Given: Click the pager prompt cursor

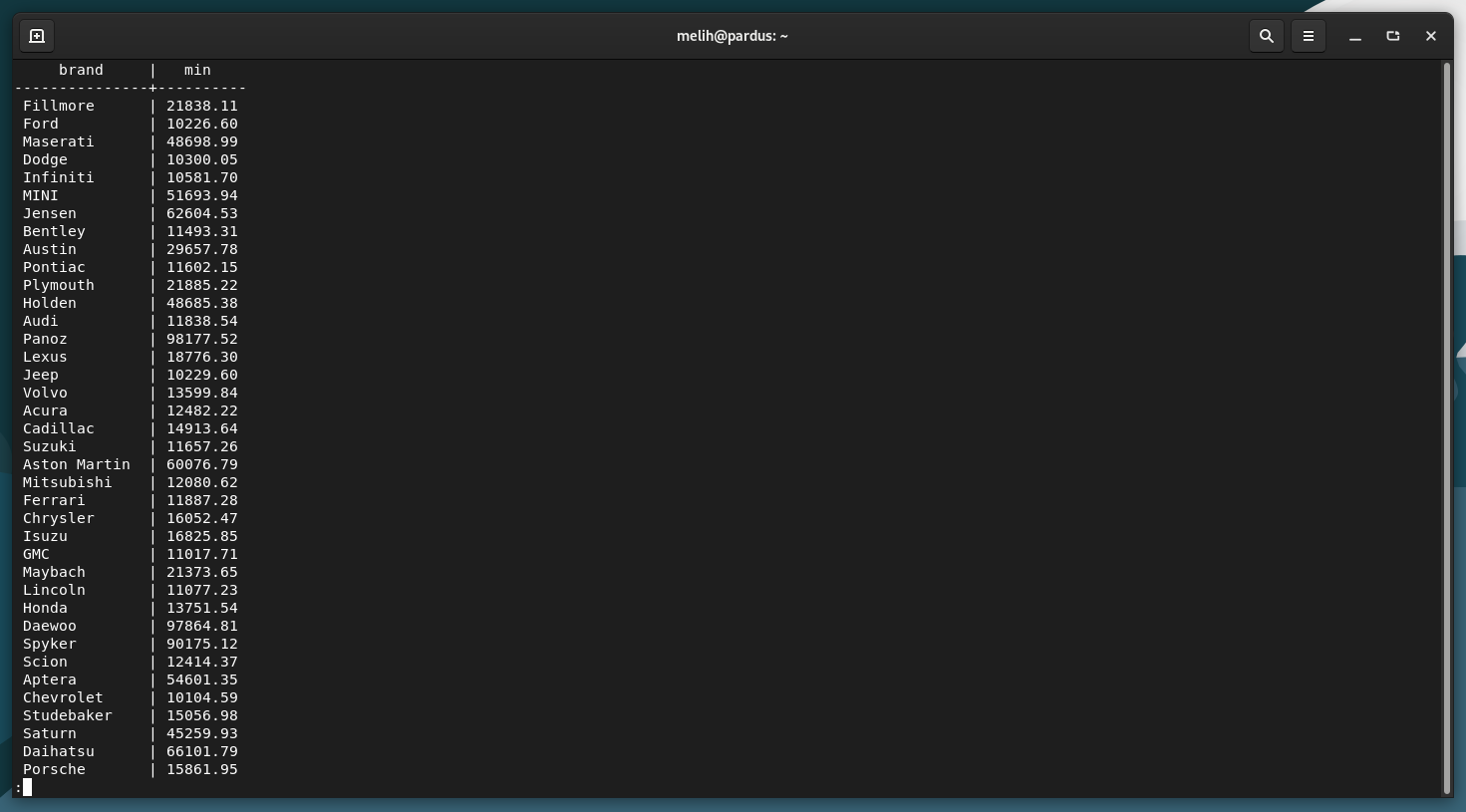Looking at the screenshot, I should (x=27, y=787).
